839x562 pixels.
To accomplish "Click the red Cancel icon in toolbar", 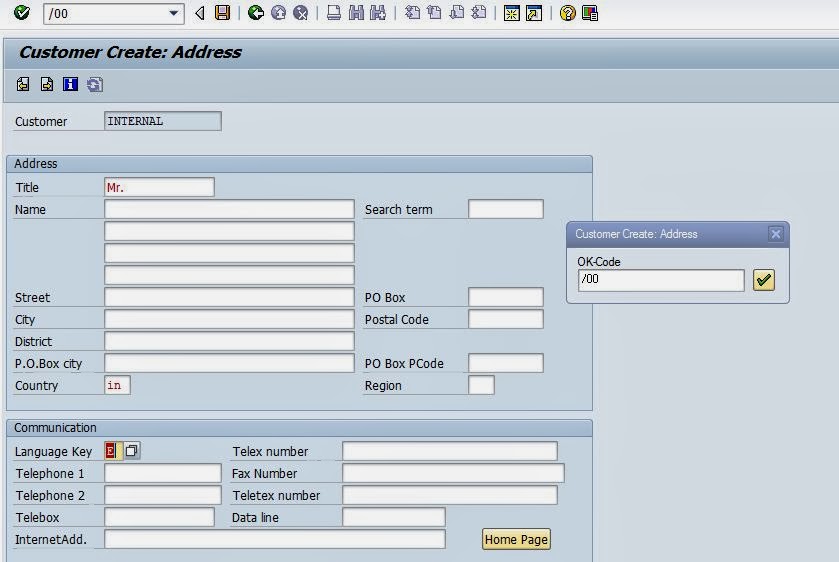I will coord(299,13).
